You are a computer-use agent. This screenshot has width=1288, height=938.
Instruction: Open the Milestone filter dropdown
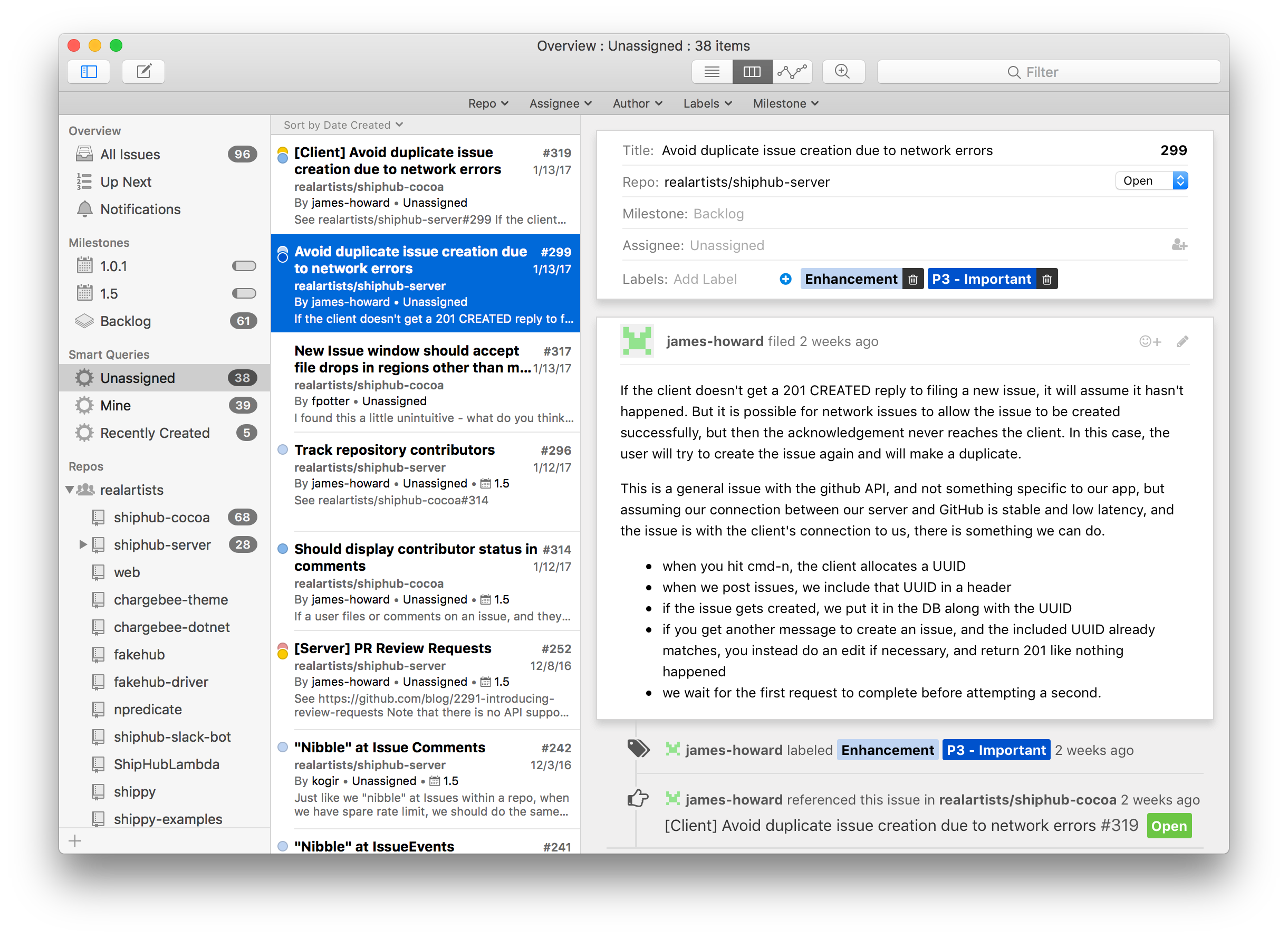click(x=785, y=103)
